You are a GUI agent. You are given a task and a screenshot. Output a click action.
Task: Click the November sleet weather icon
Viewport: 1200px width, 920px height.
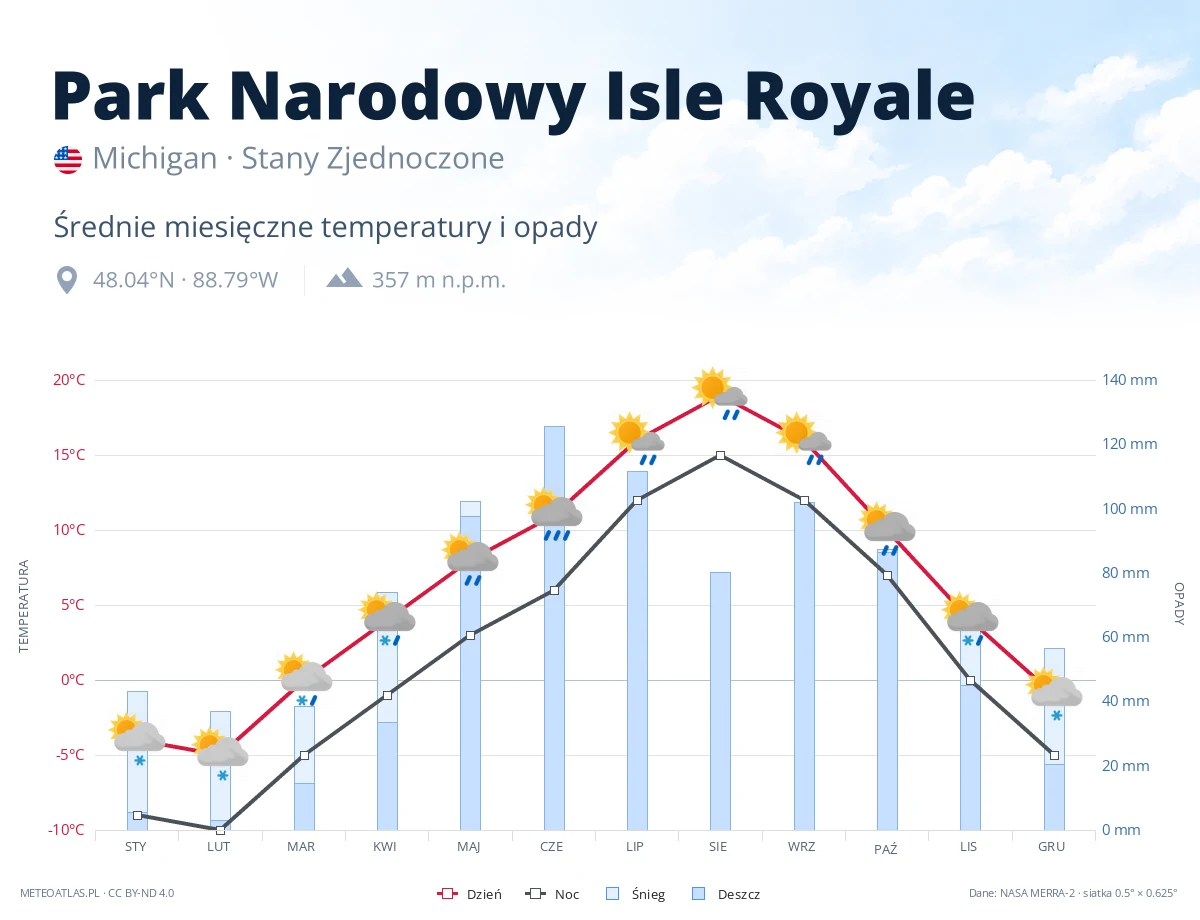pyautogui.click(x=969, y=620)
